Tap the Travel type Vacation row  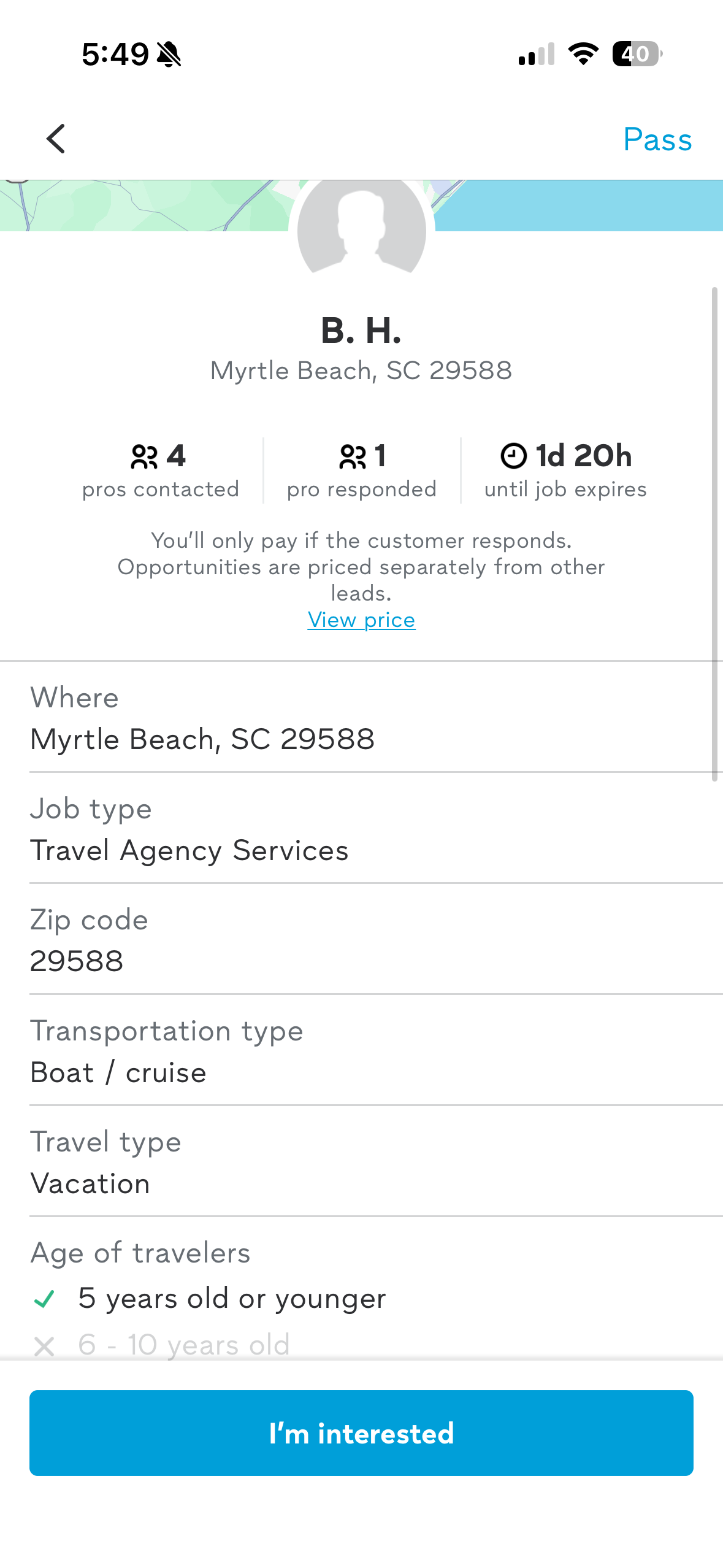(x=361, y=1163)
